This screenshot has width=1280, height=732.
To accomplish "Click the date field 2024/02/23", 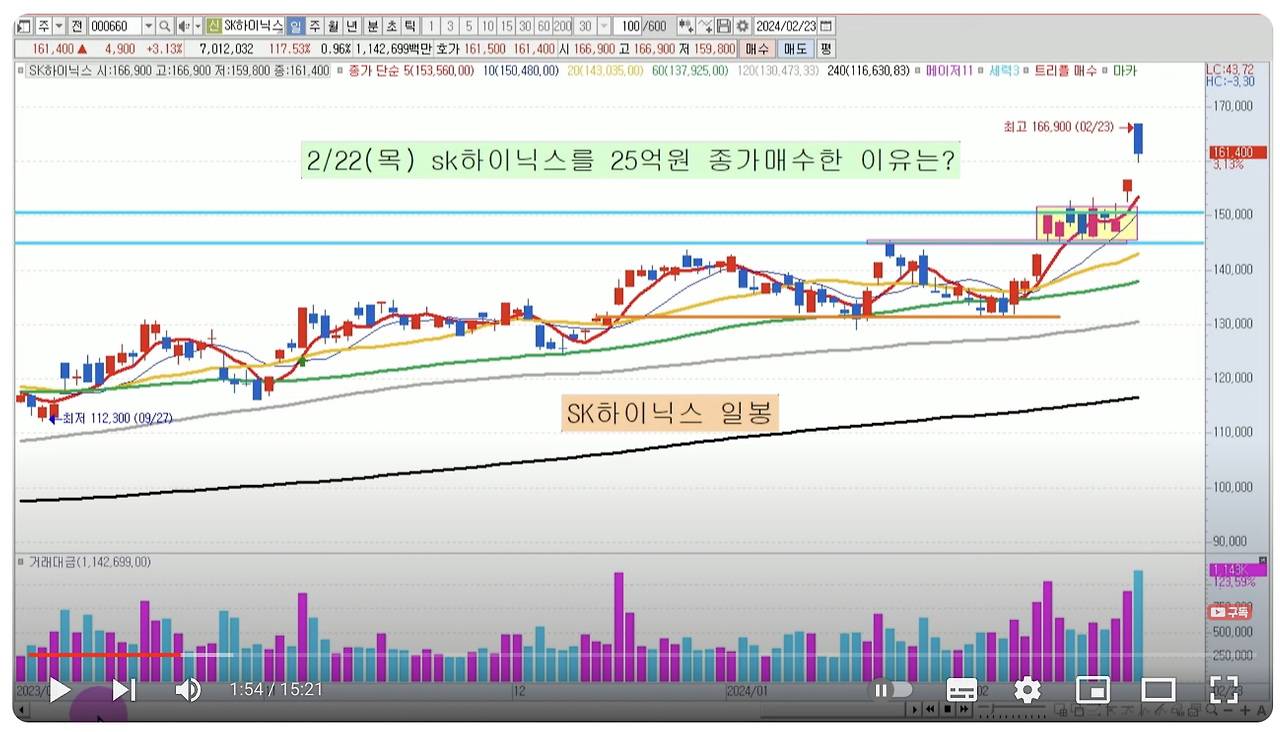I will 786,26.
